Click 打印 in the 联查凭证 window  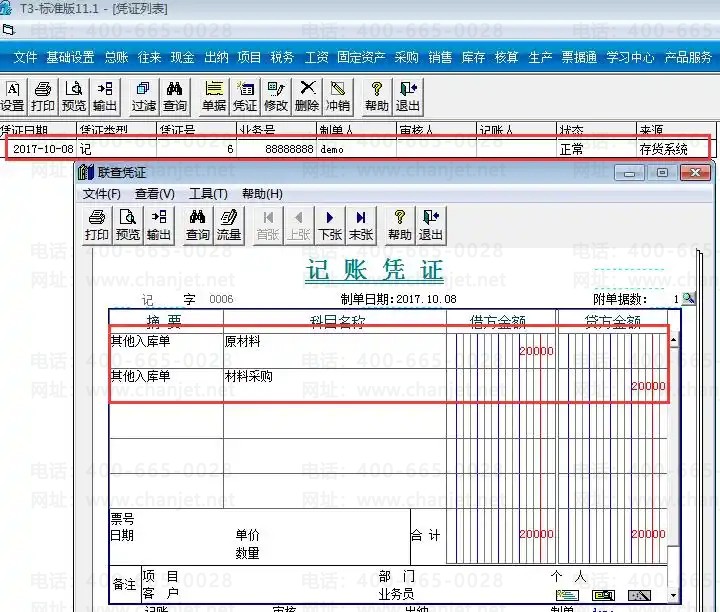[96, 225]
